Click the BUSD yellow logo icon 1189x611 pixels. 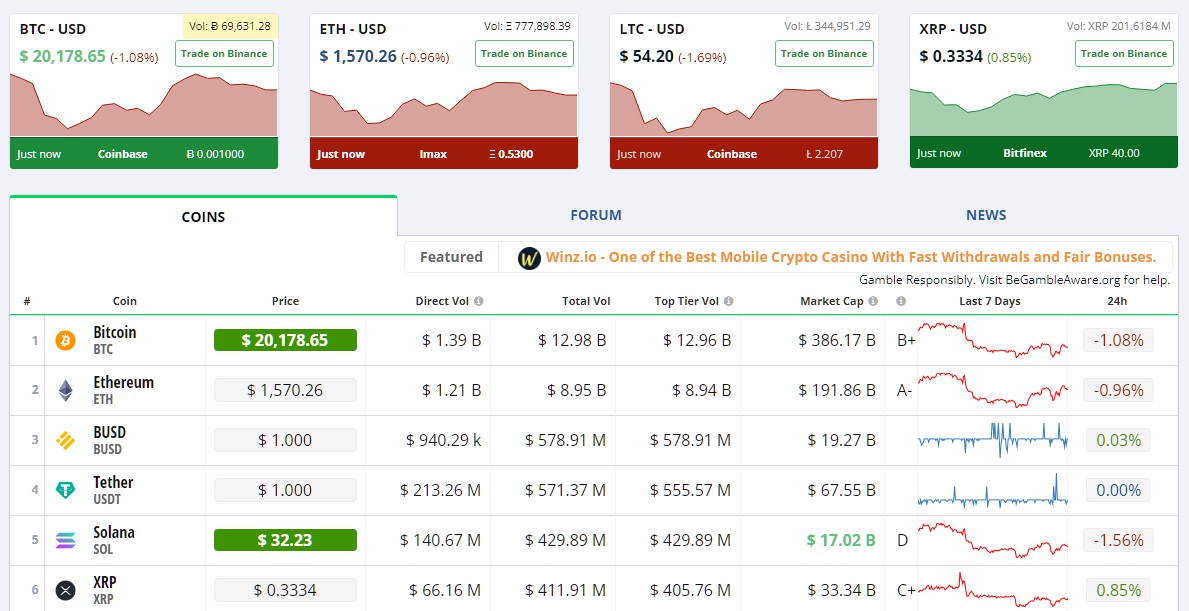click(x=65, y=440)
